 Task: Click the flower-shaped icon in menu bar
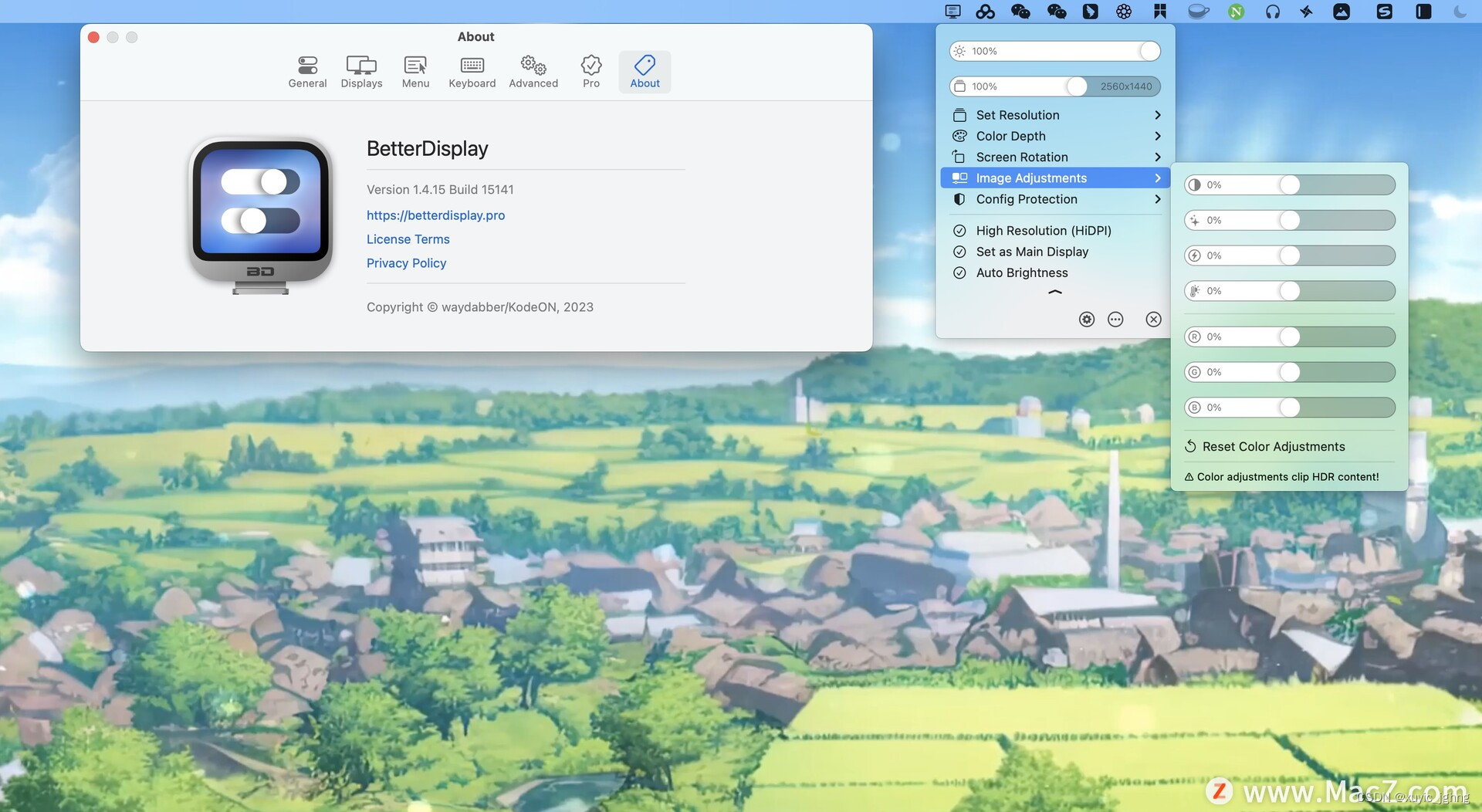1124,12
